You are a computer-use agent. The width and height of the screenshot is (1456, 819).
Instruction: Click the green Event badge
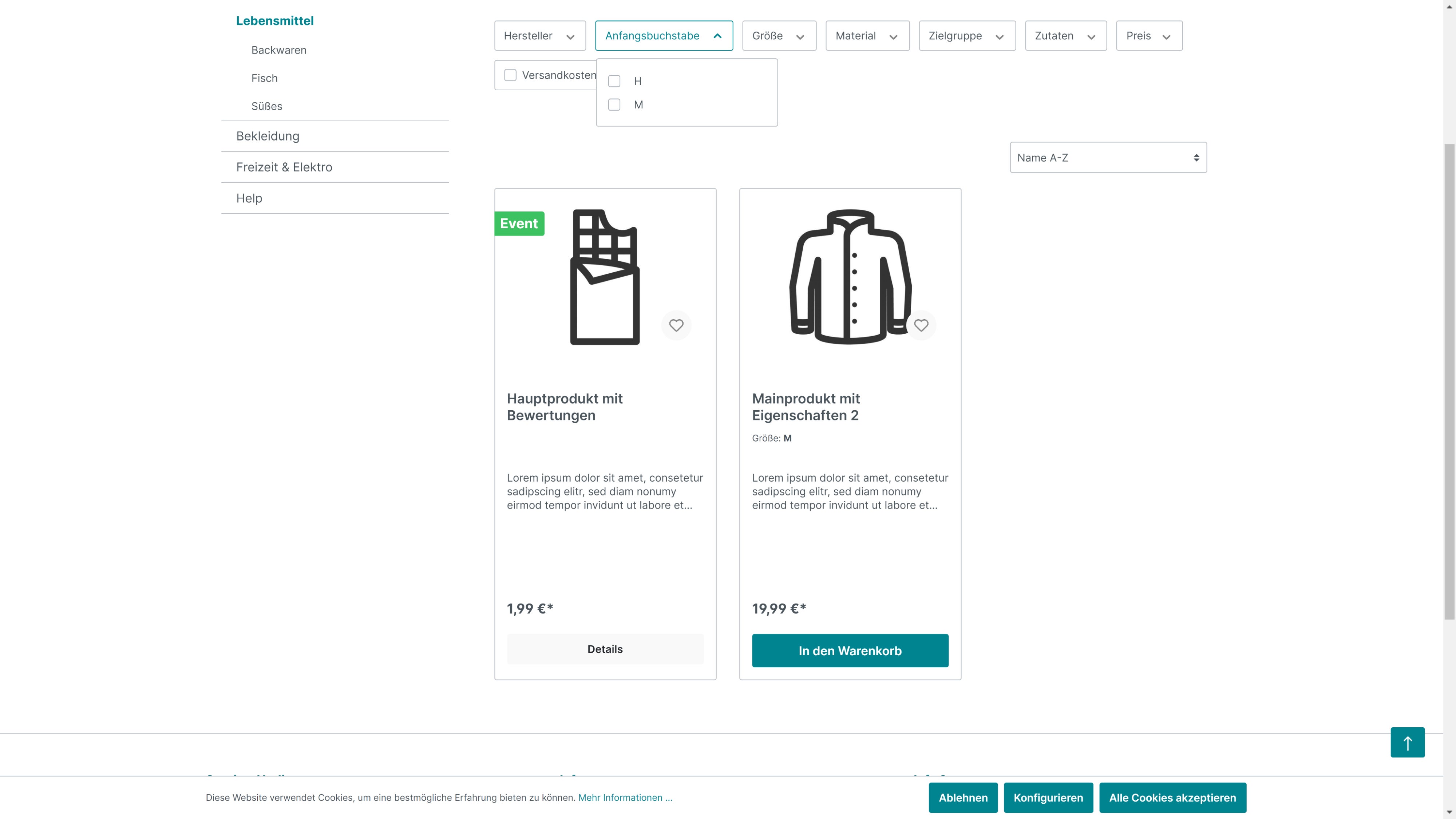click(519, 223)
